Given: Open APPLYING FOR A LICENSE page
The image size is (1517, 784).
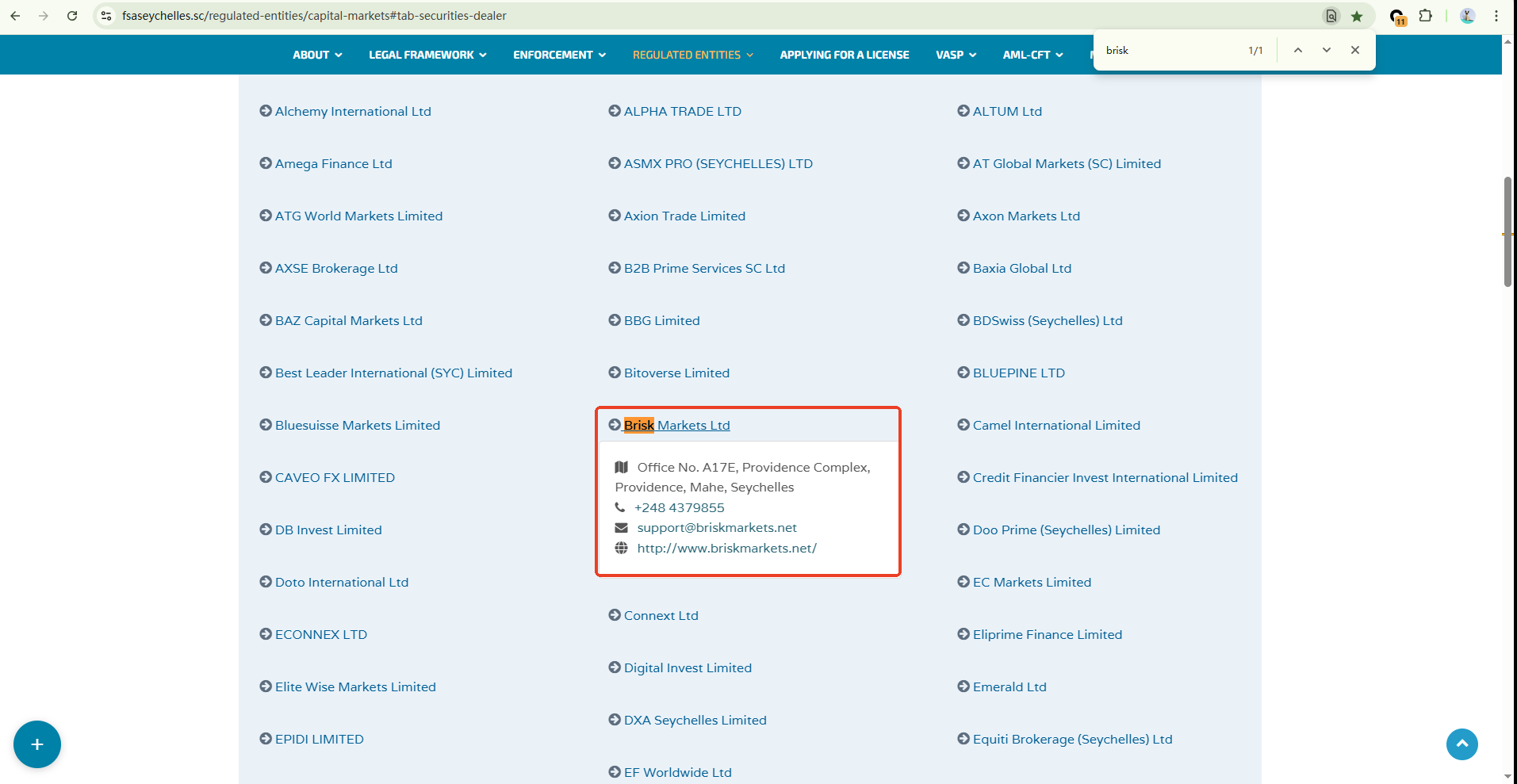Looking at the screenshot, I should 844,55.
